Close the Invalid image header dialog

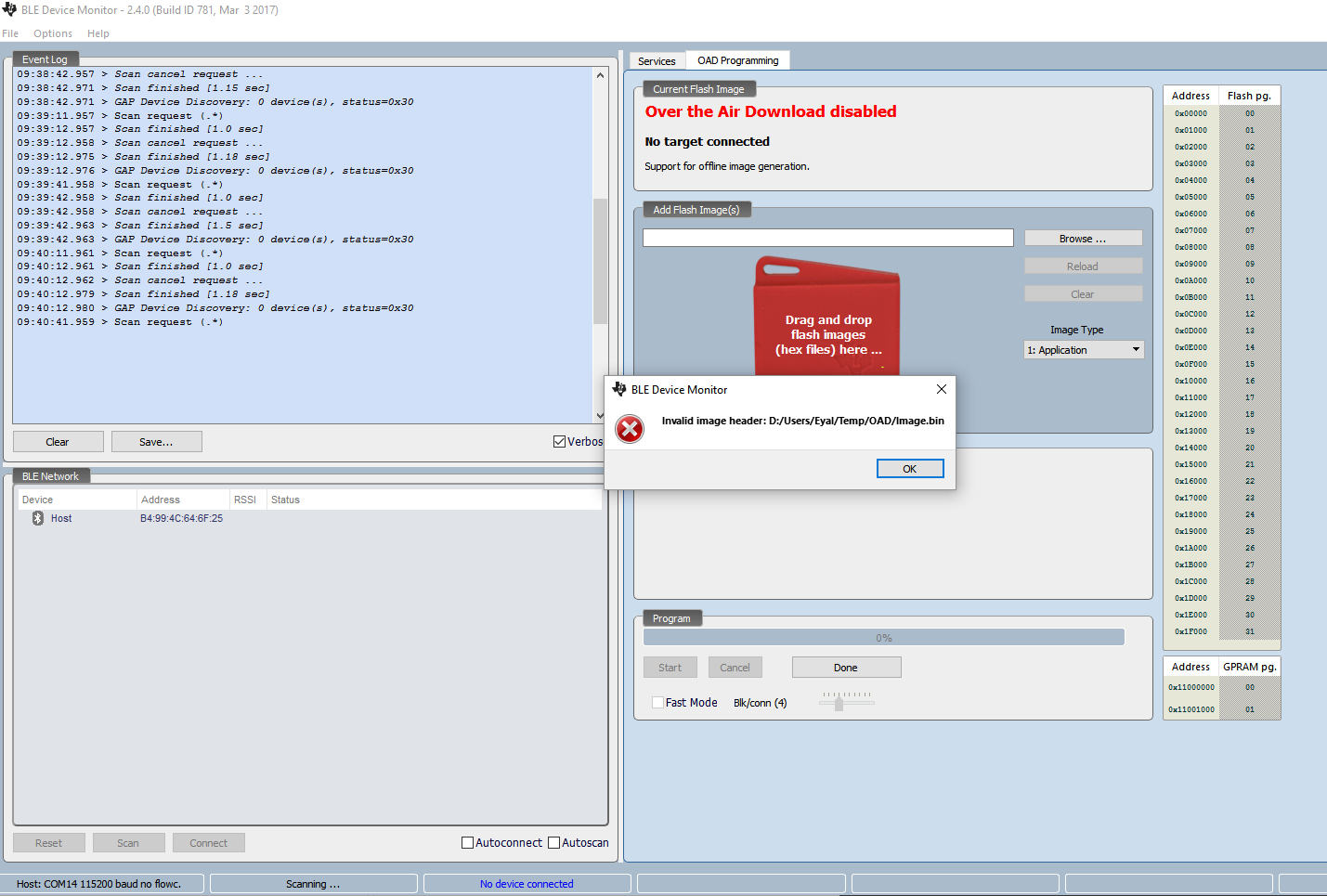941,389
